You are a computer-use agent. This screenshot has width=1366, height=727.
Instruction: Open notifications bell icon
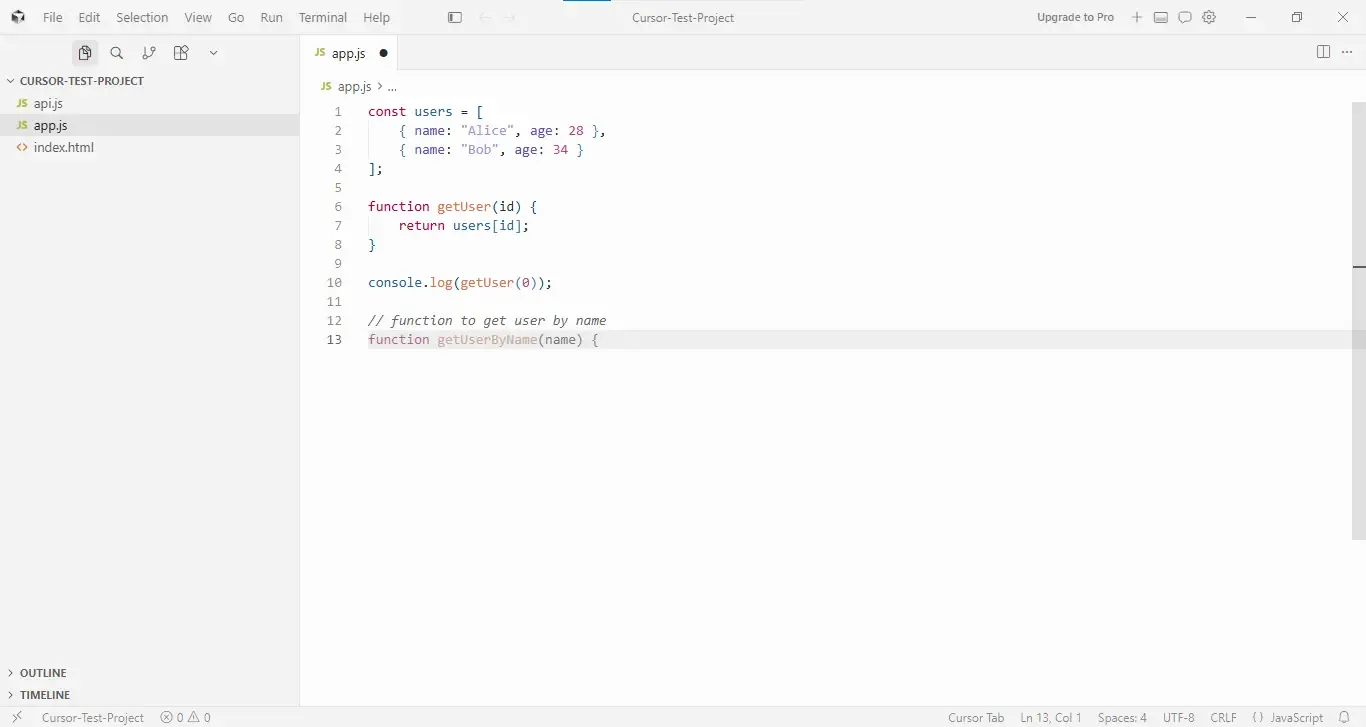pyautogui.click(x=1344, y=717)
